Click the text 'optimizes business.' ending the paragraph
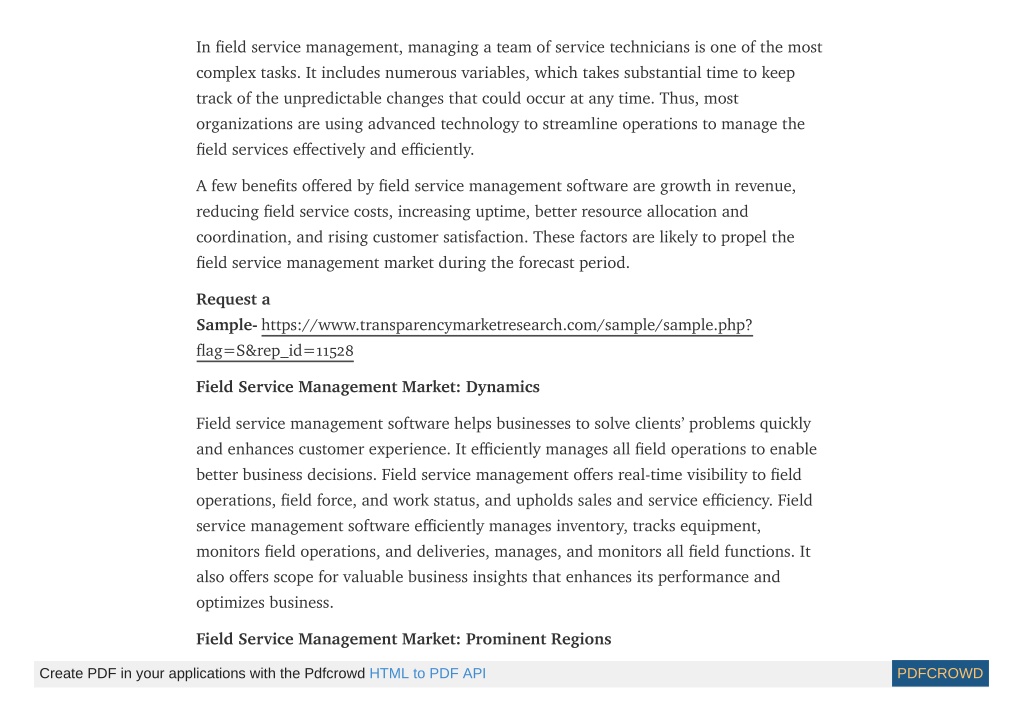This screenshot has height=724, width=1023. (x=265, y=602)
